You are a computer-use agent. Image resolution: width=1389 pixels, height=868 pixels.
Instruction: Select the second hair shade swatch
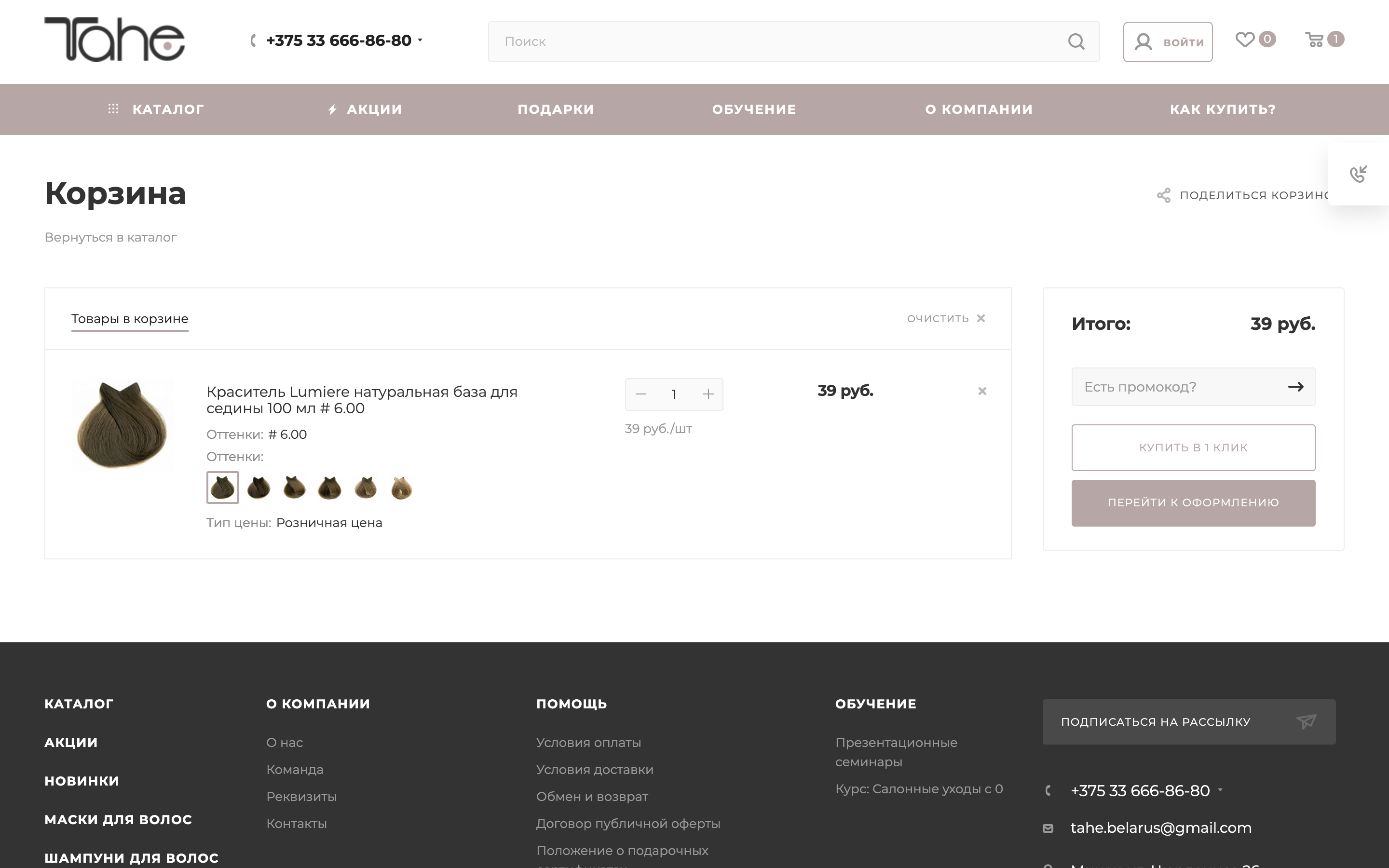pyautogui.click(x=259, y=488)
